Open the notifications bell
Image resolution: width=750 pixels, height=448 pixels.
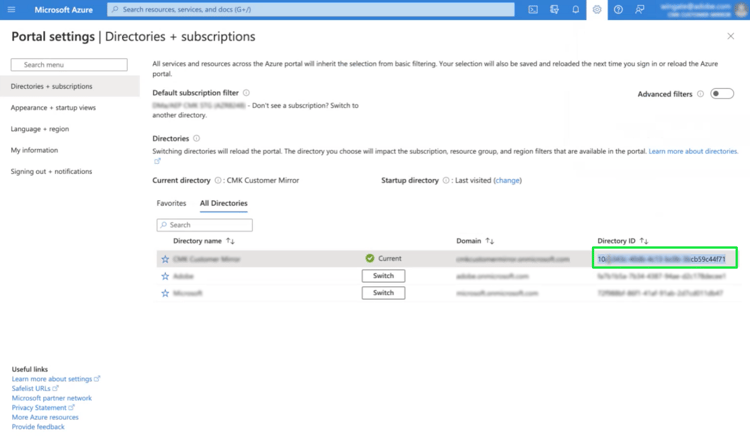click(575, 10)
